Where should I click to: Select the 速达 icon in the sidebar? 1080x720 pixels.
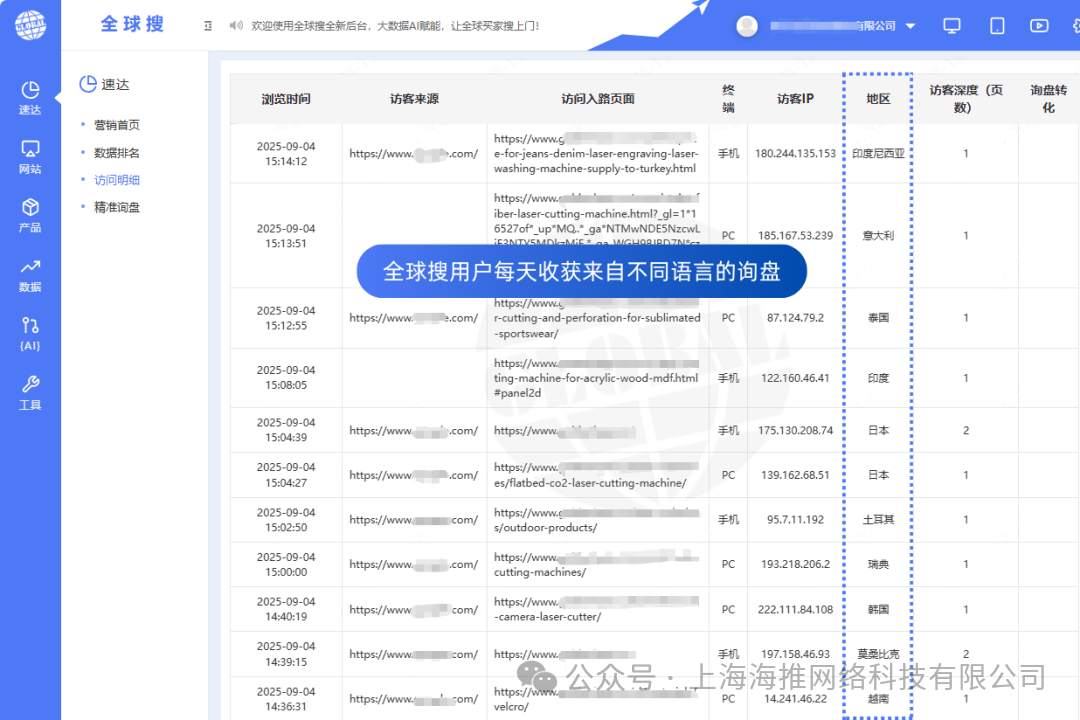pyautogui.click(x=30, y=95)
